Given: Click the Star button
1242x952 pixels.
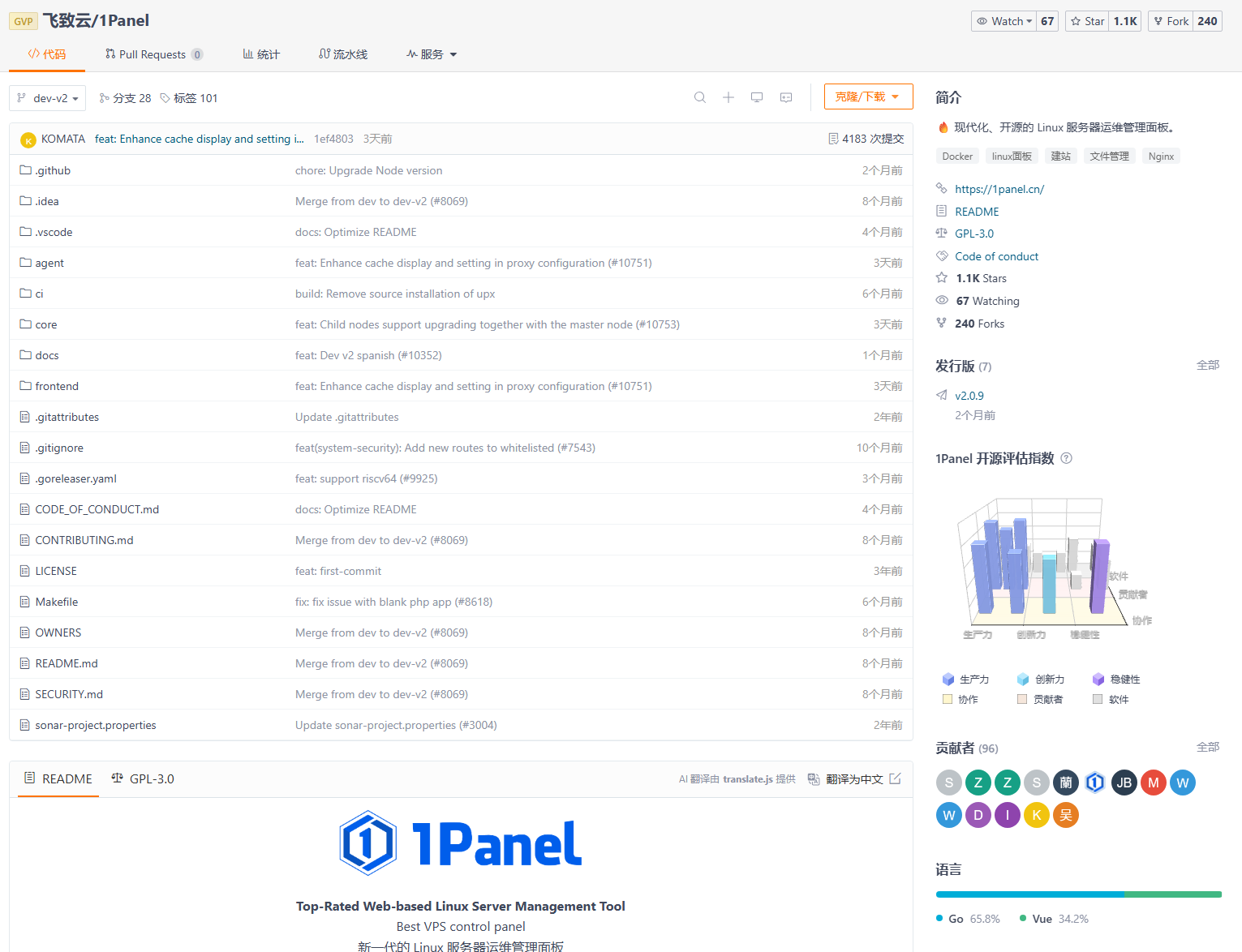Looking at the screenshot, I should click(1087, 21).
